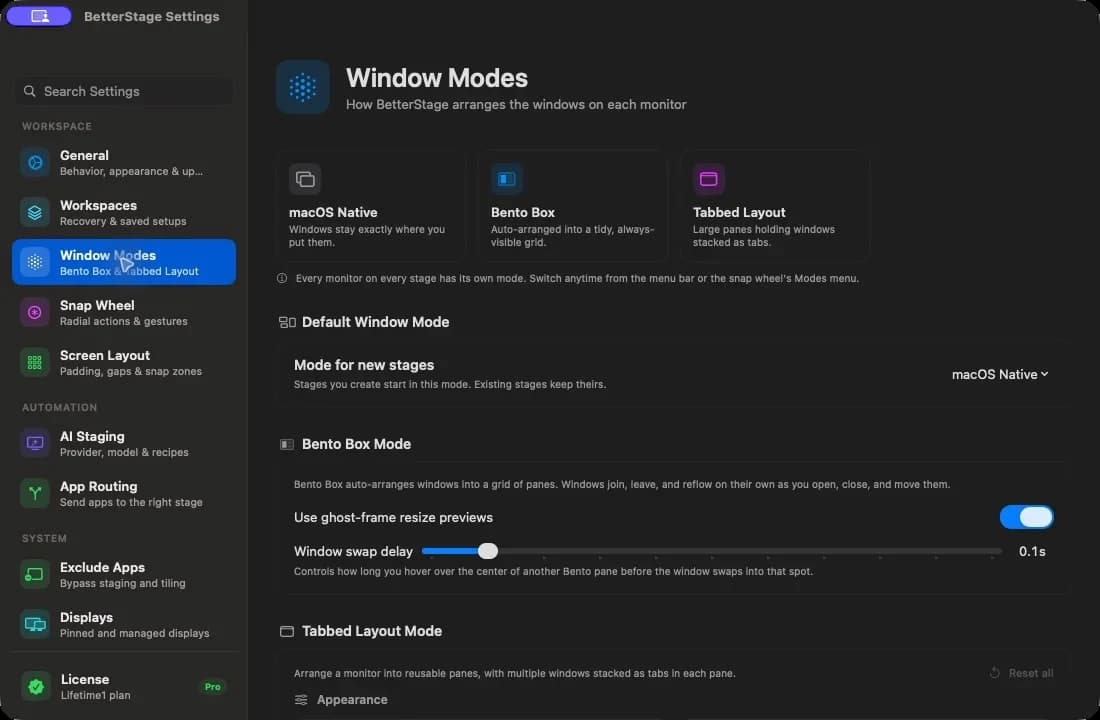The height and width of the screenshot is (720, 1100).
Task: Choose the macOS Native mode card
Action: pyautogui.click(x=371, y=206)
